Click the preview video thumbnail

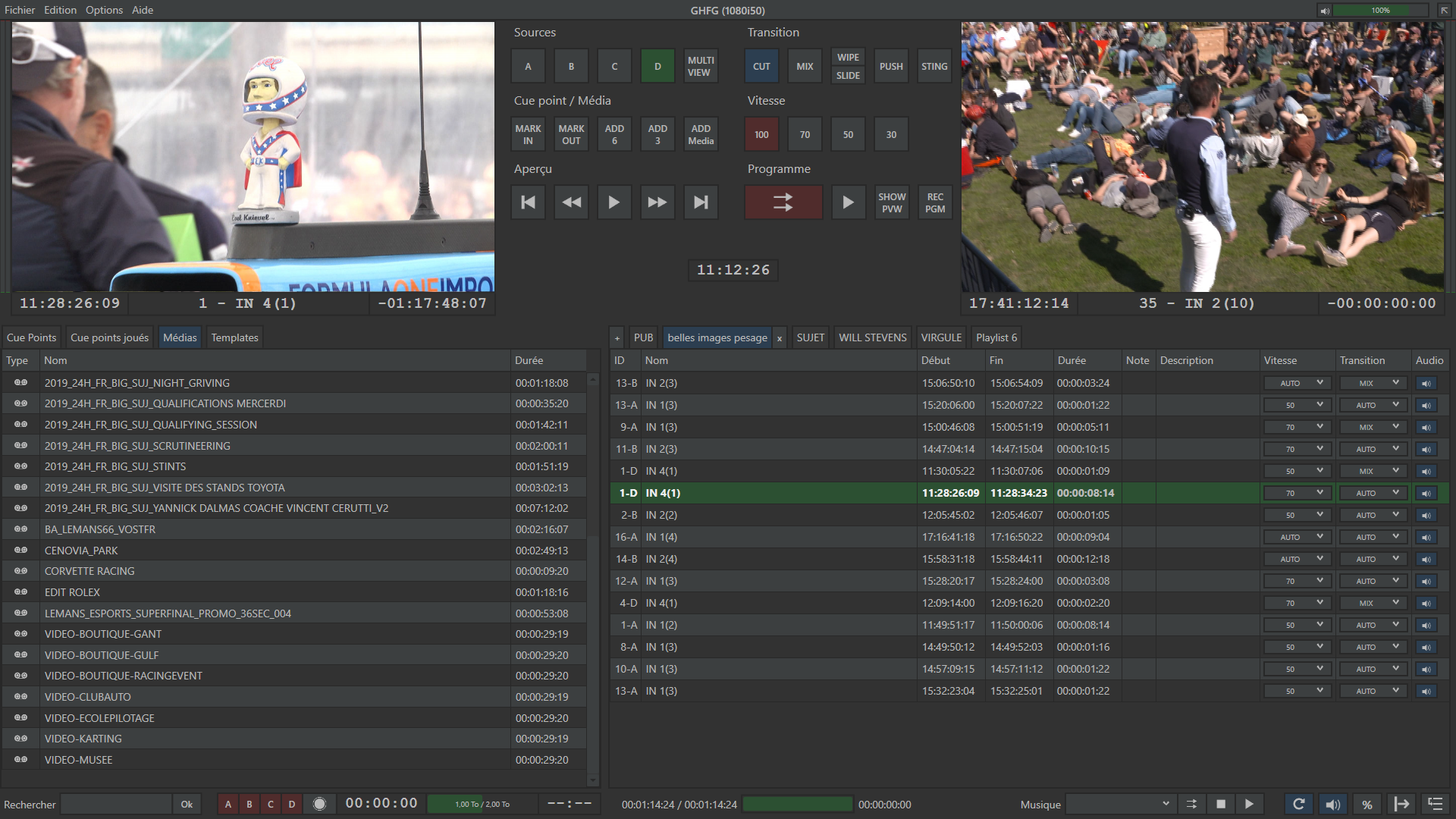tap(253, 157)
